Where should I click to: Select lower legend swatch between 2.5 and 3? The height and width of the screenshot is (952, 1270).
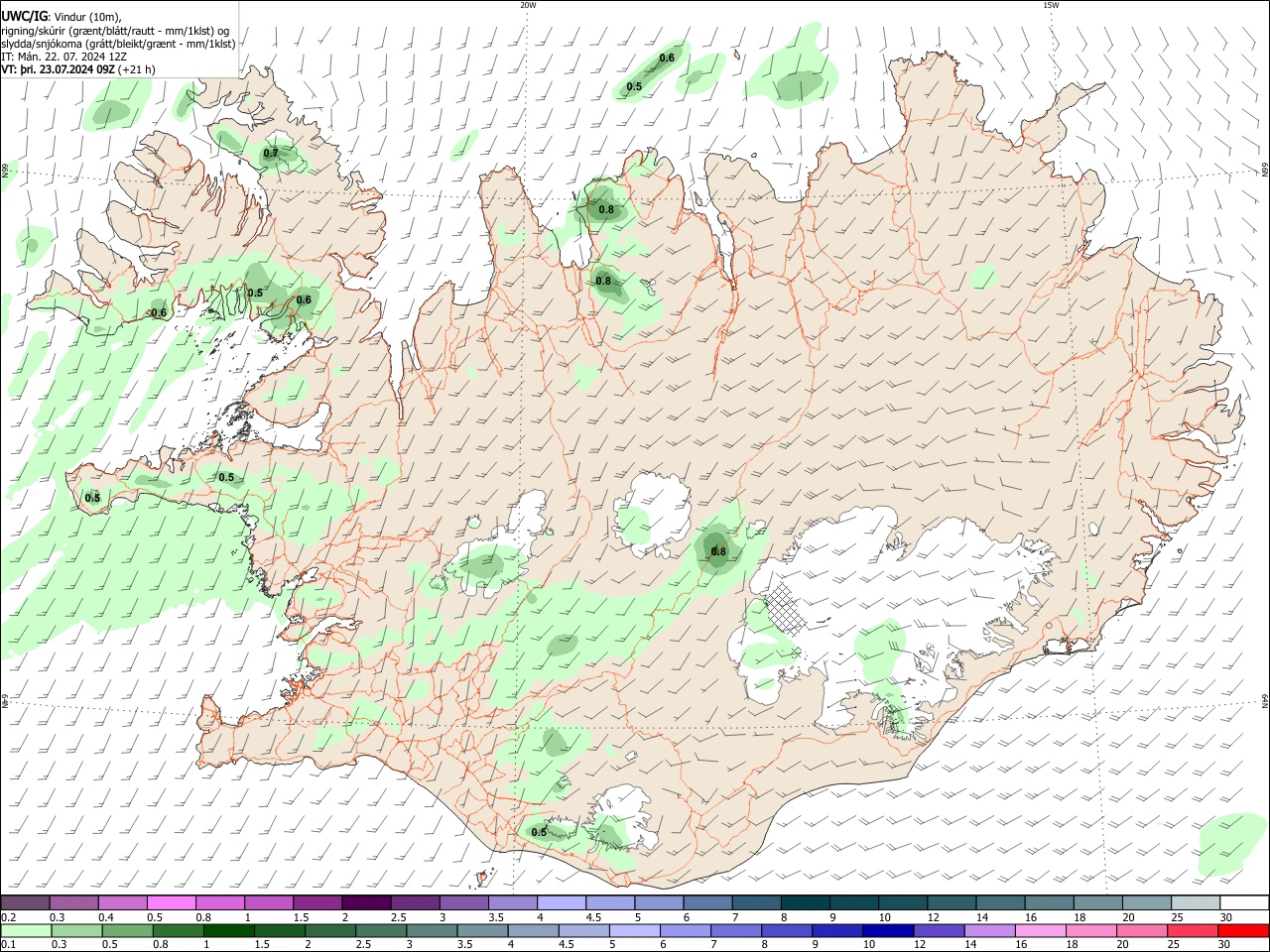(381, 930)
